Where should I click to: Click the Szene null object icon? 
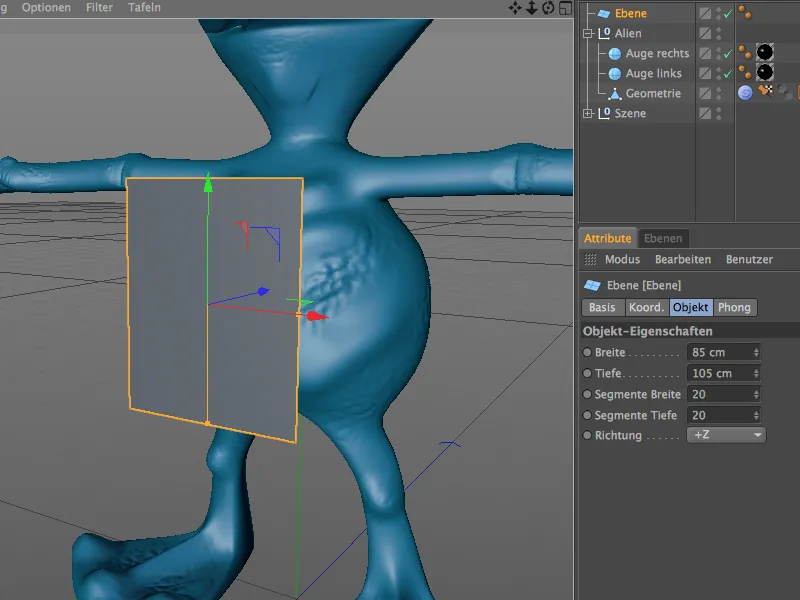[x=604, y=113]
